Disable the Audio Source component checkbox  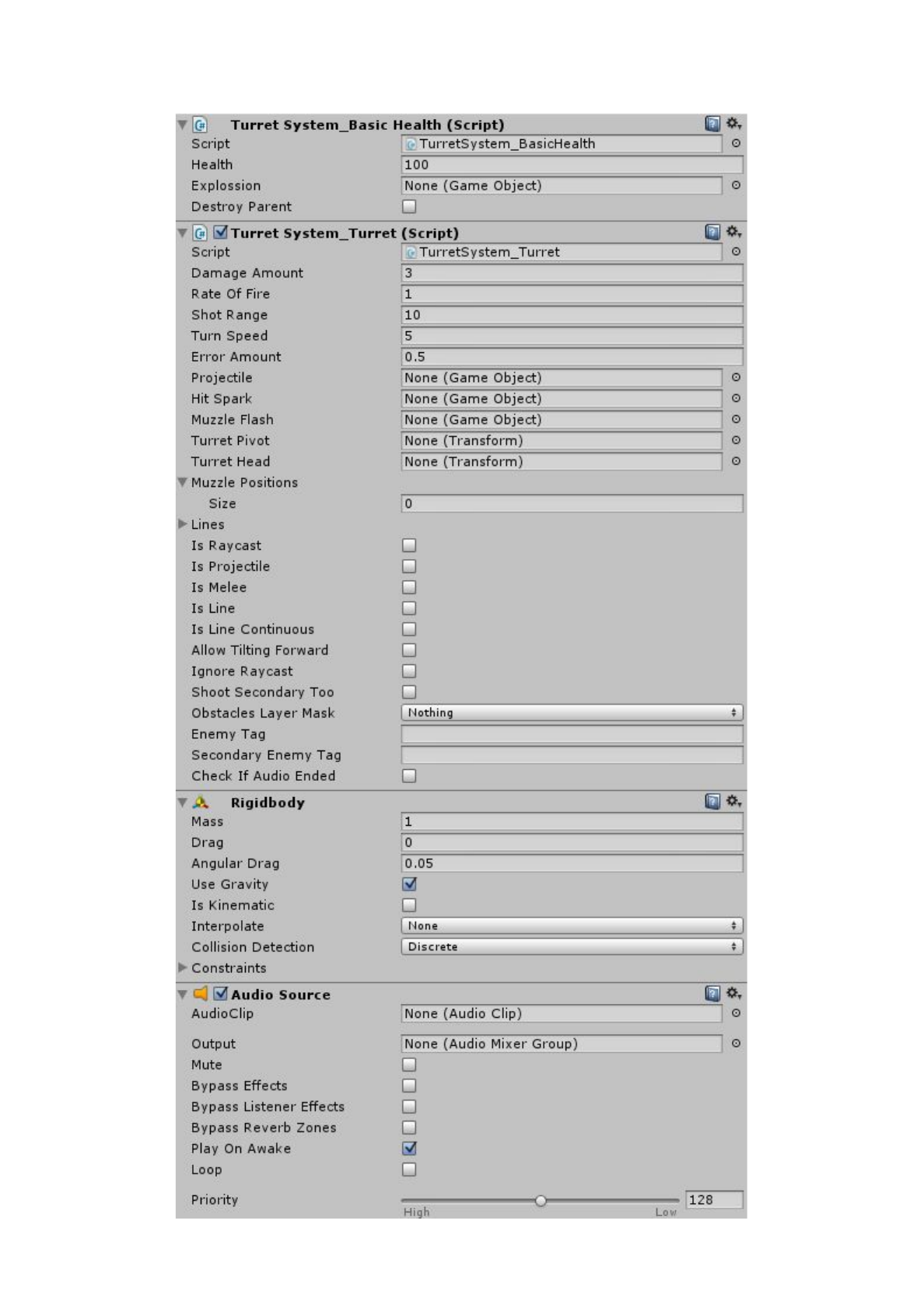point(221,994)
